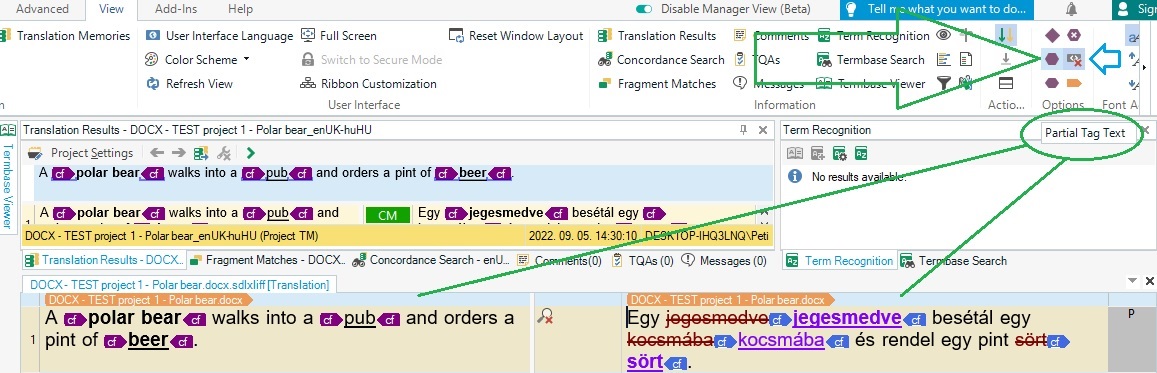This screenshot has height=373, width=1157.
Task: Pin the Translation Results panel
Action: point(743,130)
